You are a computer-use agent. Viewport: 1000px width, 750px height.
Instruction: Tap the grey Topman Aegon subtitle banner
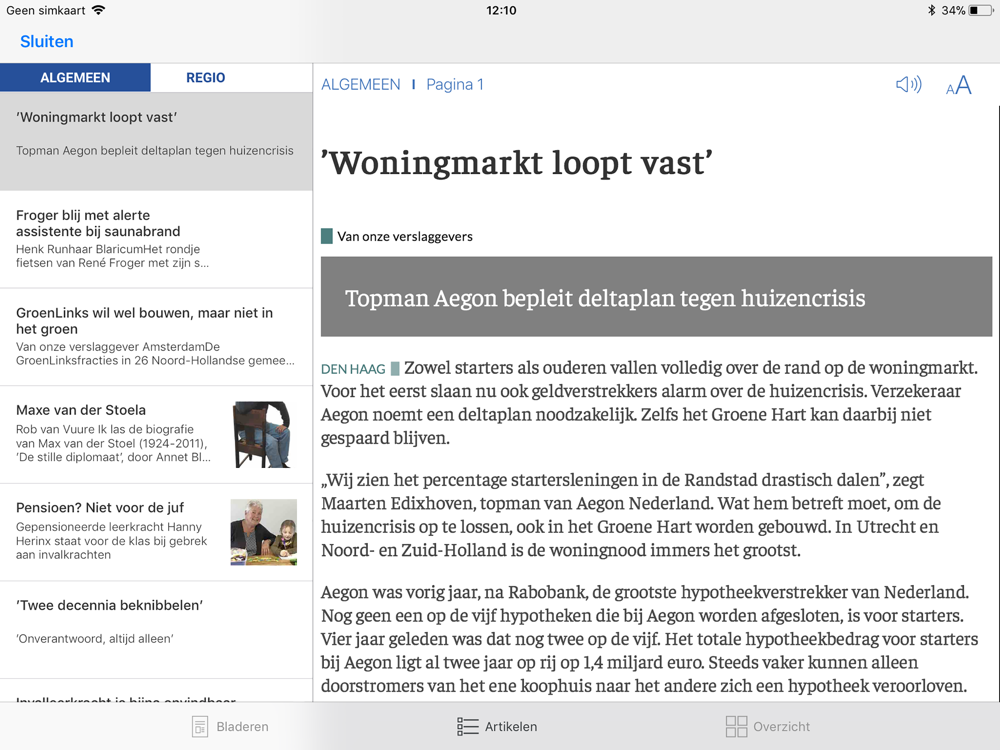[656, 297]
